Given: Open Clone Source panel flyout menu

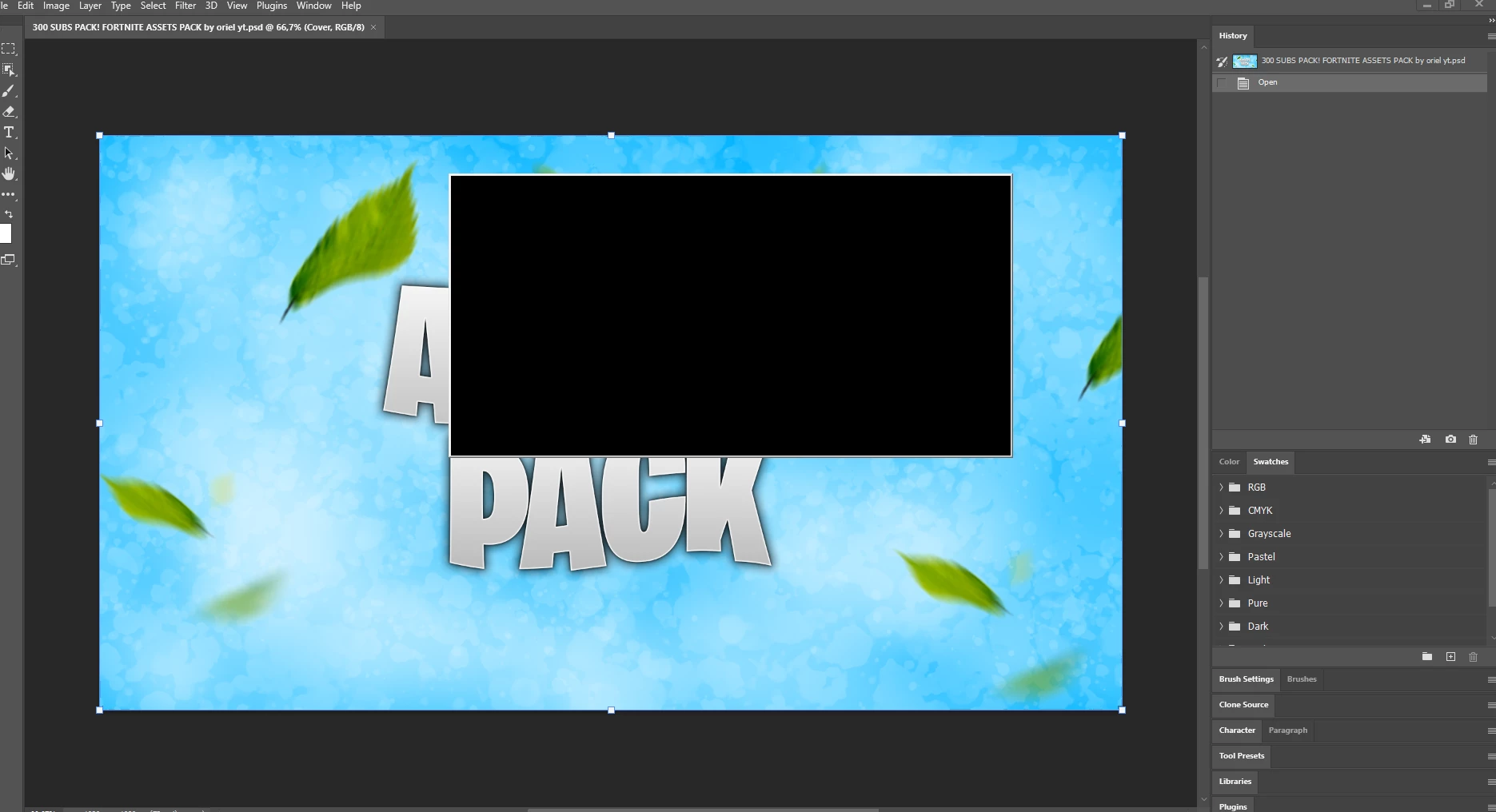Looking at the screenshot, I should (x=1490, y=705).
